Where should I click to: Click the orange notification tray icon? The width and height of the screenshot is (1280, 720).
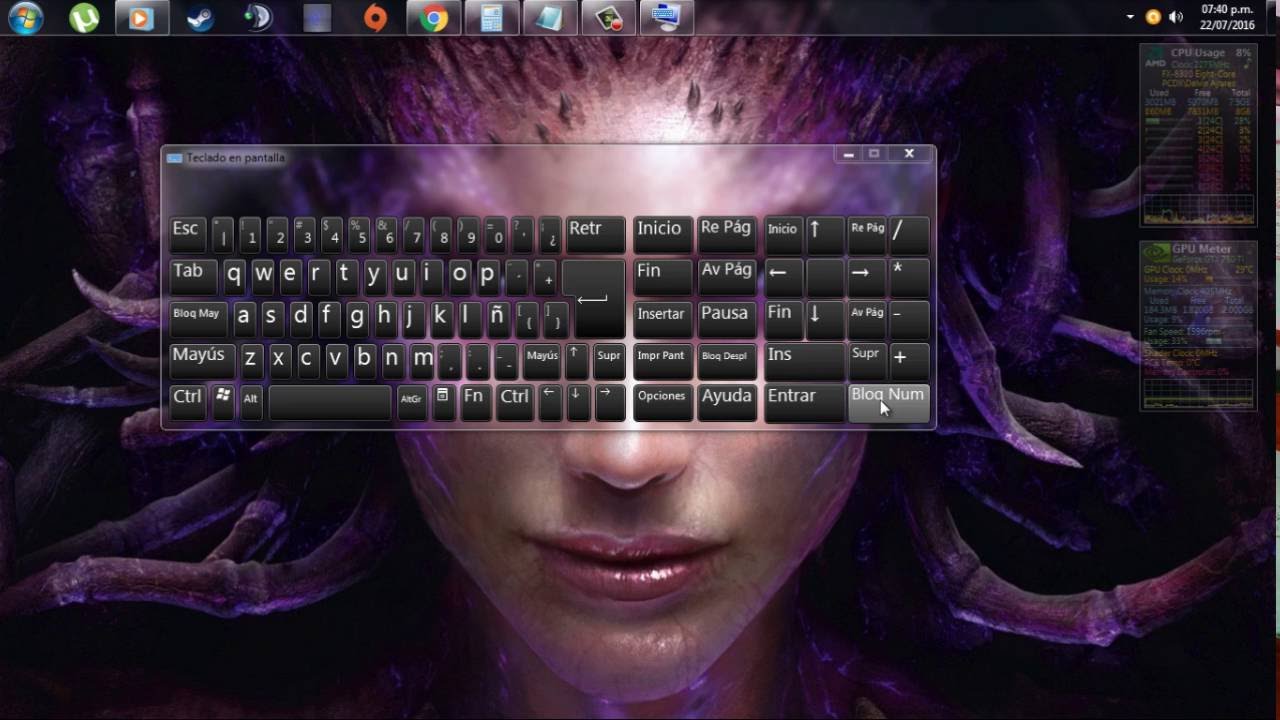(1153, 17)
